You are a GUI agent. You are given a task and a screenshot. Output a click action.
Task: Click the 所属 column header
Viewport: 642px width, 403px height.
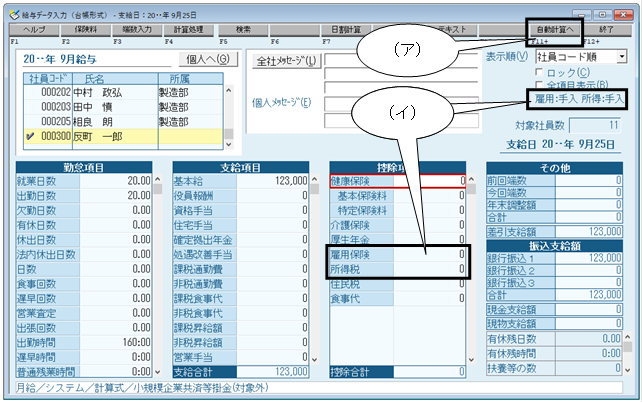[x=191, y=79]
